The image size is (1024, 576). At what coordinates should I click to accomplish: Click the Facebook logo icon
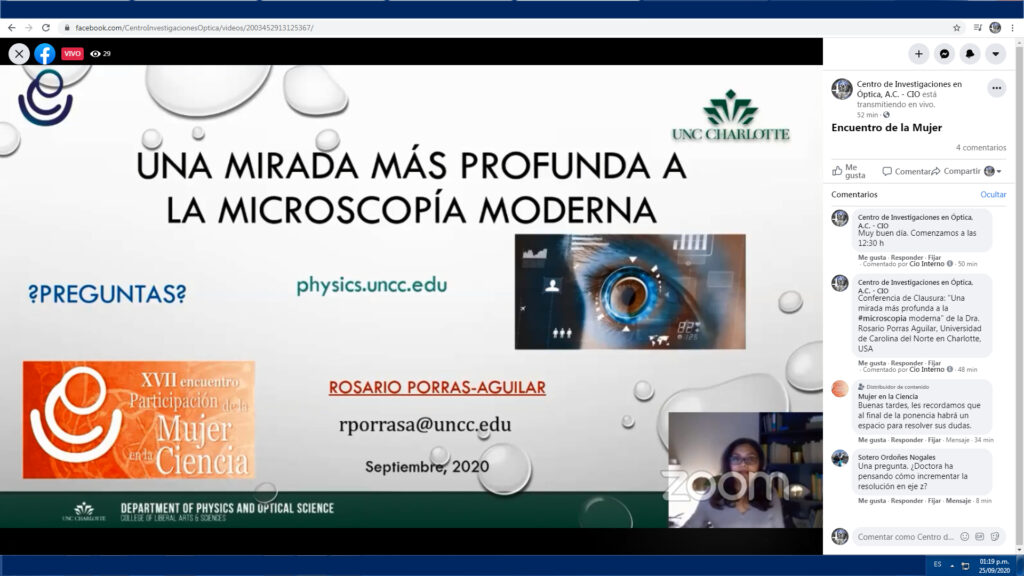(x=45, y=54)
